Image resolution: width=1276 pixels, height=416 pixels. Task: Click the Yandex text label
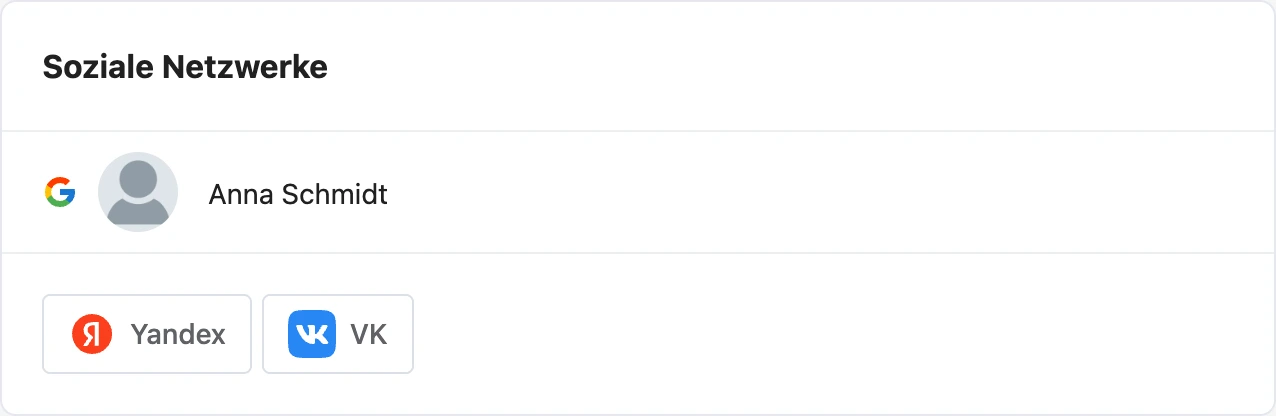point(178,334)
